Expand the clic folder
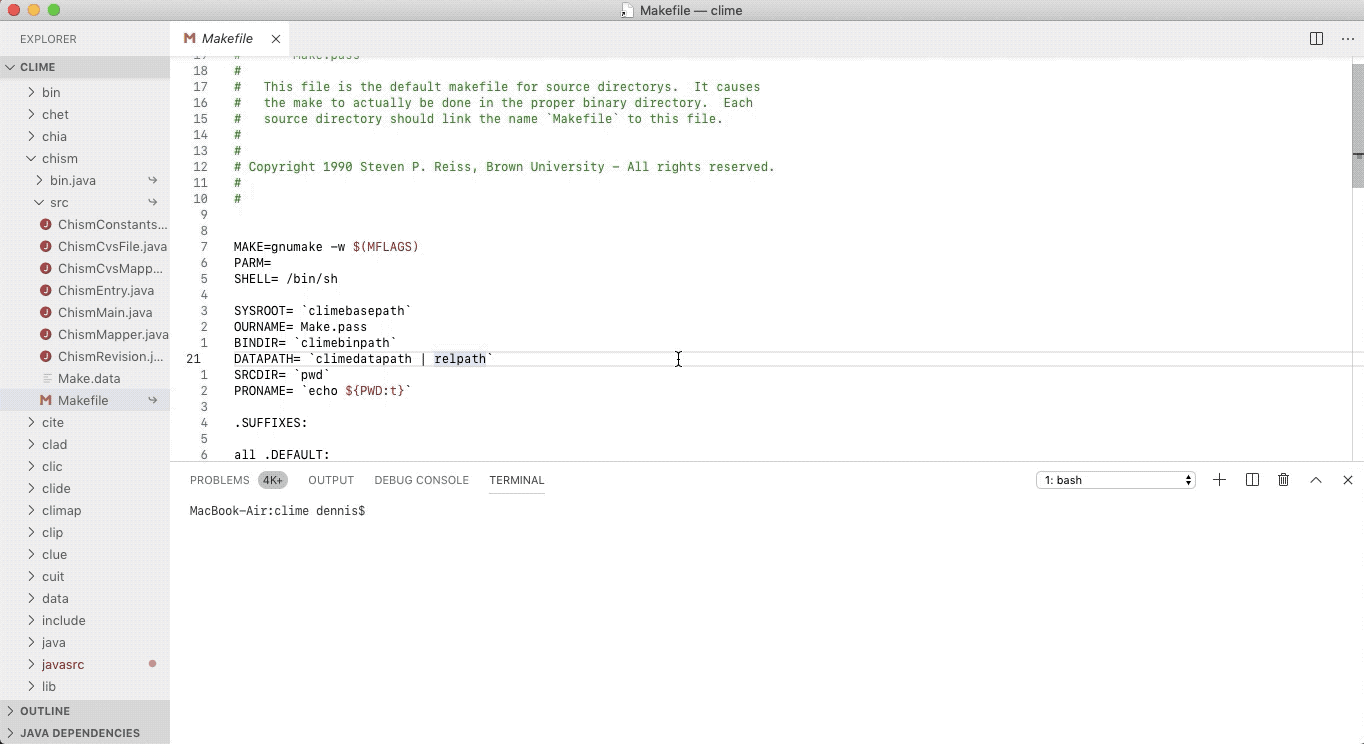The image size is (1364, 744). click(32, 466)
